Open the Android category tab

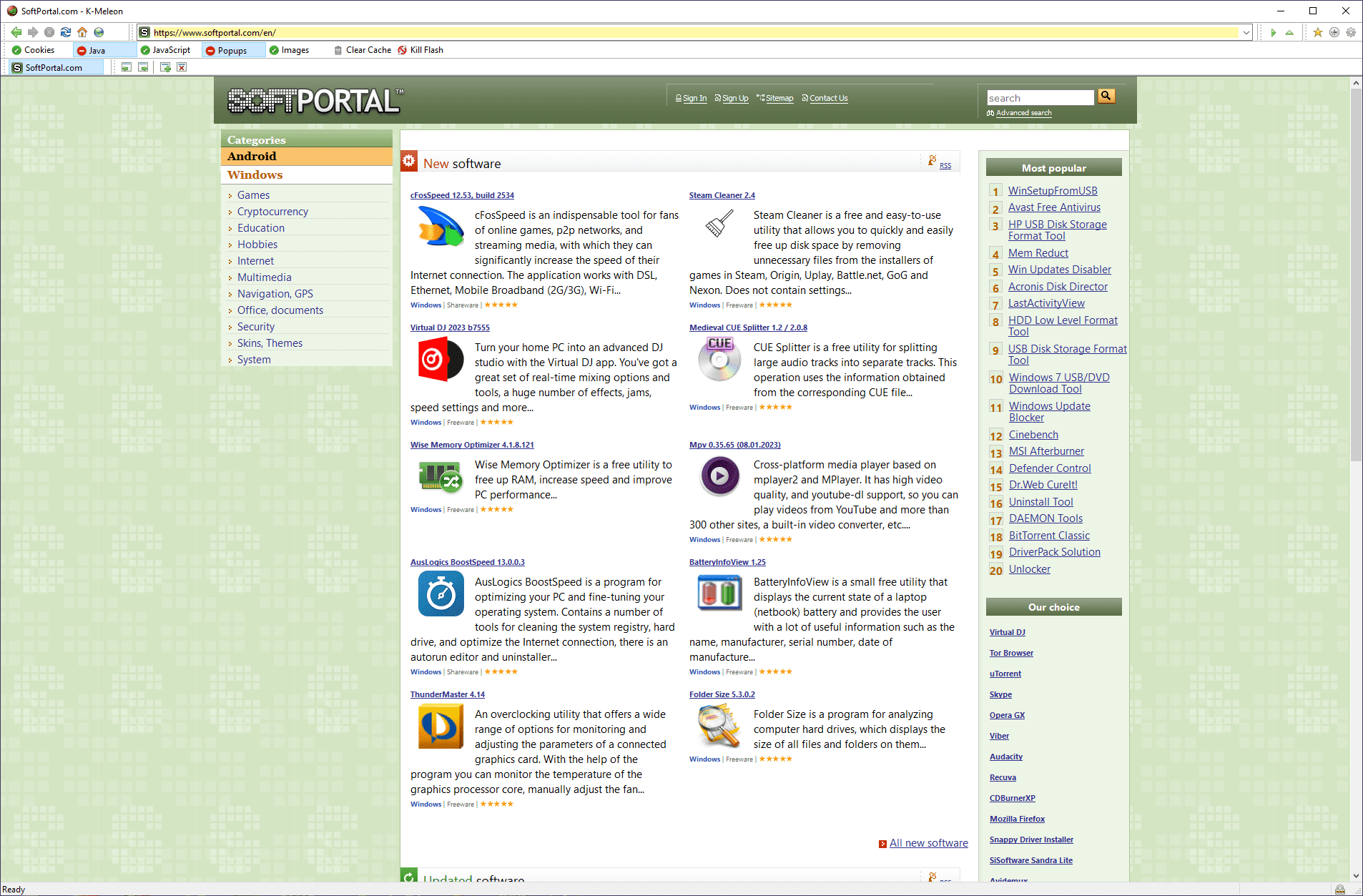coord(307,157)
